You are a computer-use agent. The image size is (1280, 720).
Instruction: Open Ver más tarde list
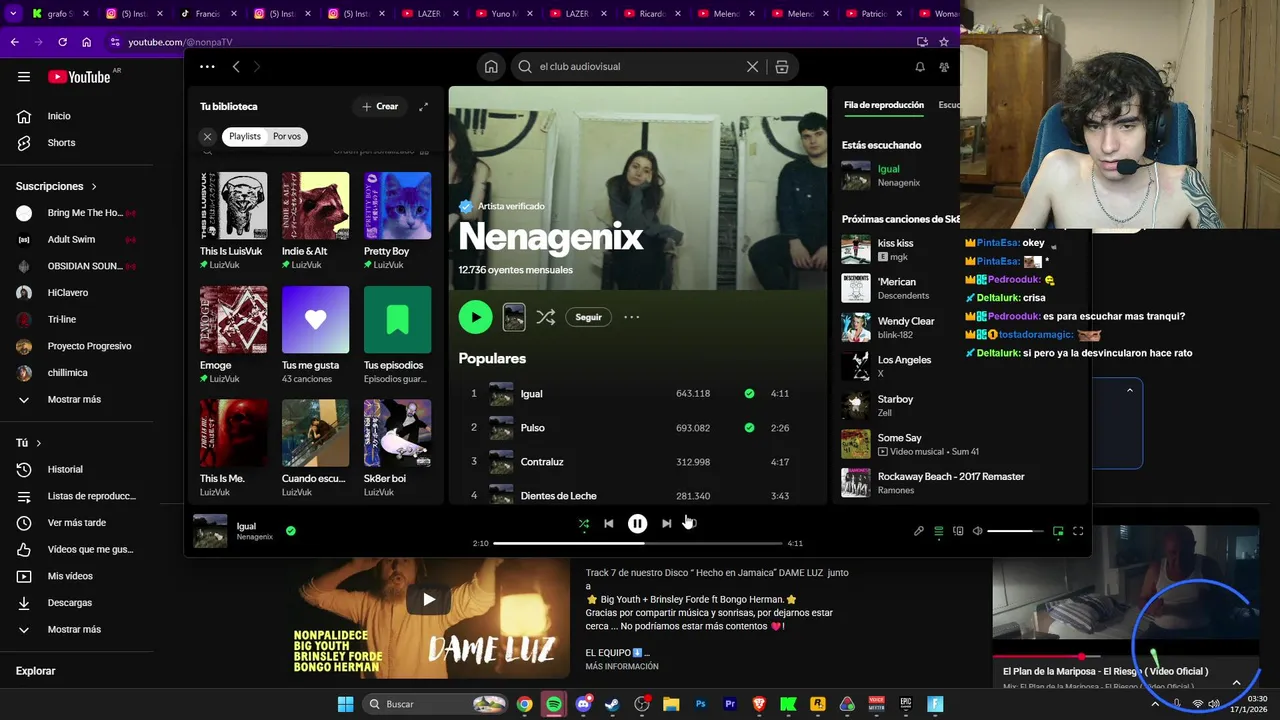pos(75,523)
